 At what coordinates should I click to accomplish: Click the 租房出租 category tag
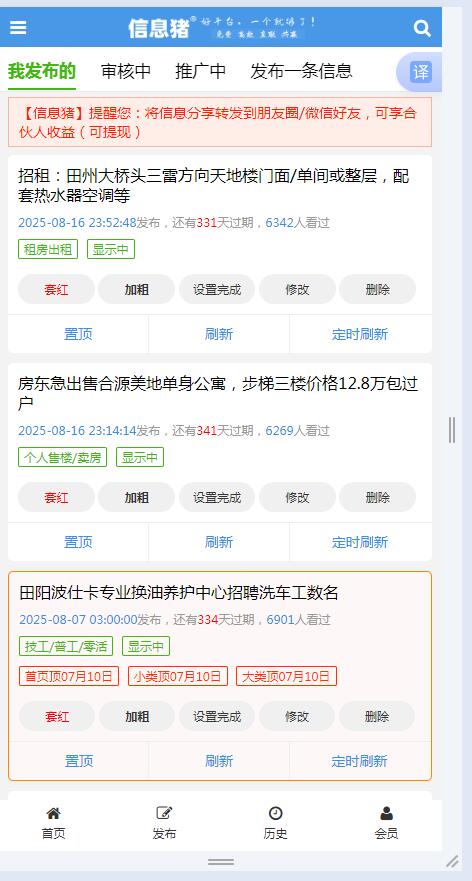pos(48,249)
